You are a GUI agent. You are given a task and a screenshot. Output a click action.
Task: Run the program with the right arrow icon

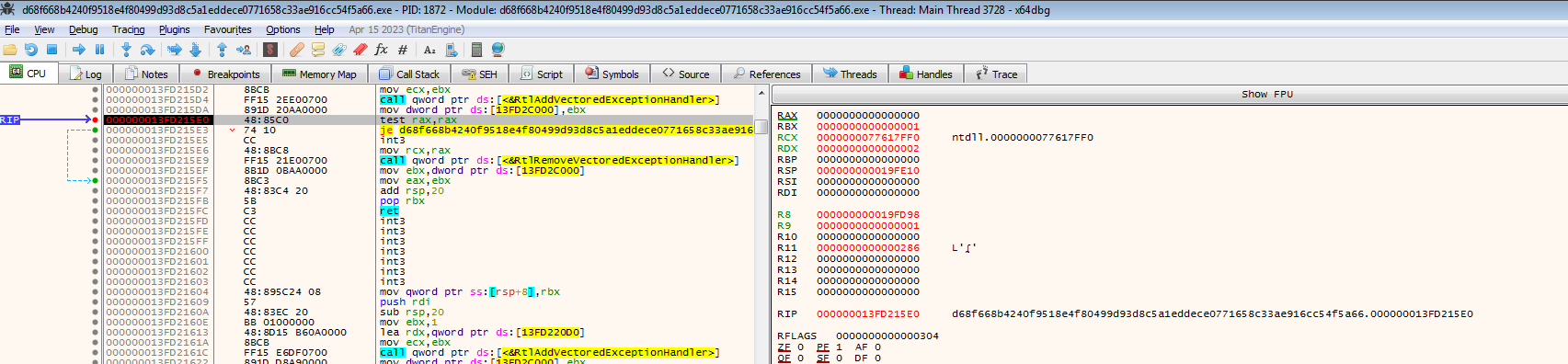pos(78,50)
